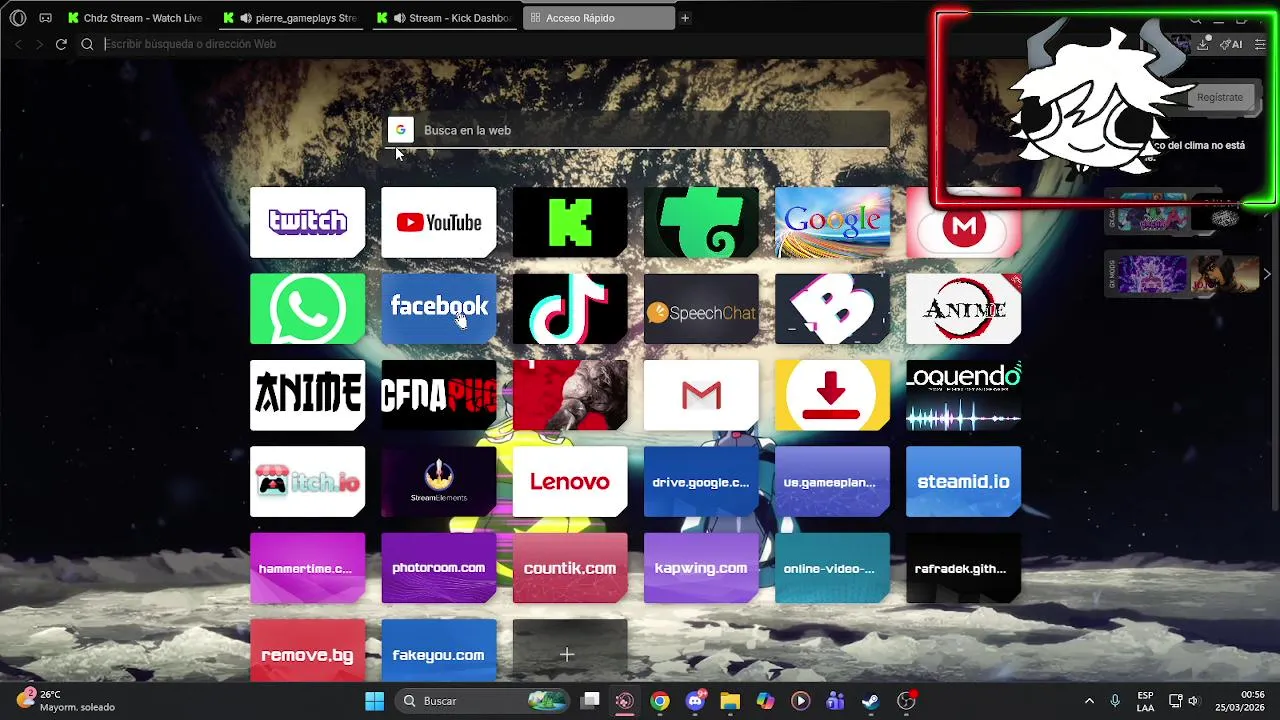This screenshot has height=720, width=1280.
Task: Open the purple GX Mods thumbnail
Action: (x=1152, y=274)
